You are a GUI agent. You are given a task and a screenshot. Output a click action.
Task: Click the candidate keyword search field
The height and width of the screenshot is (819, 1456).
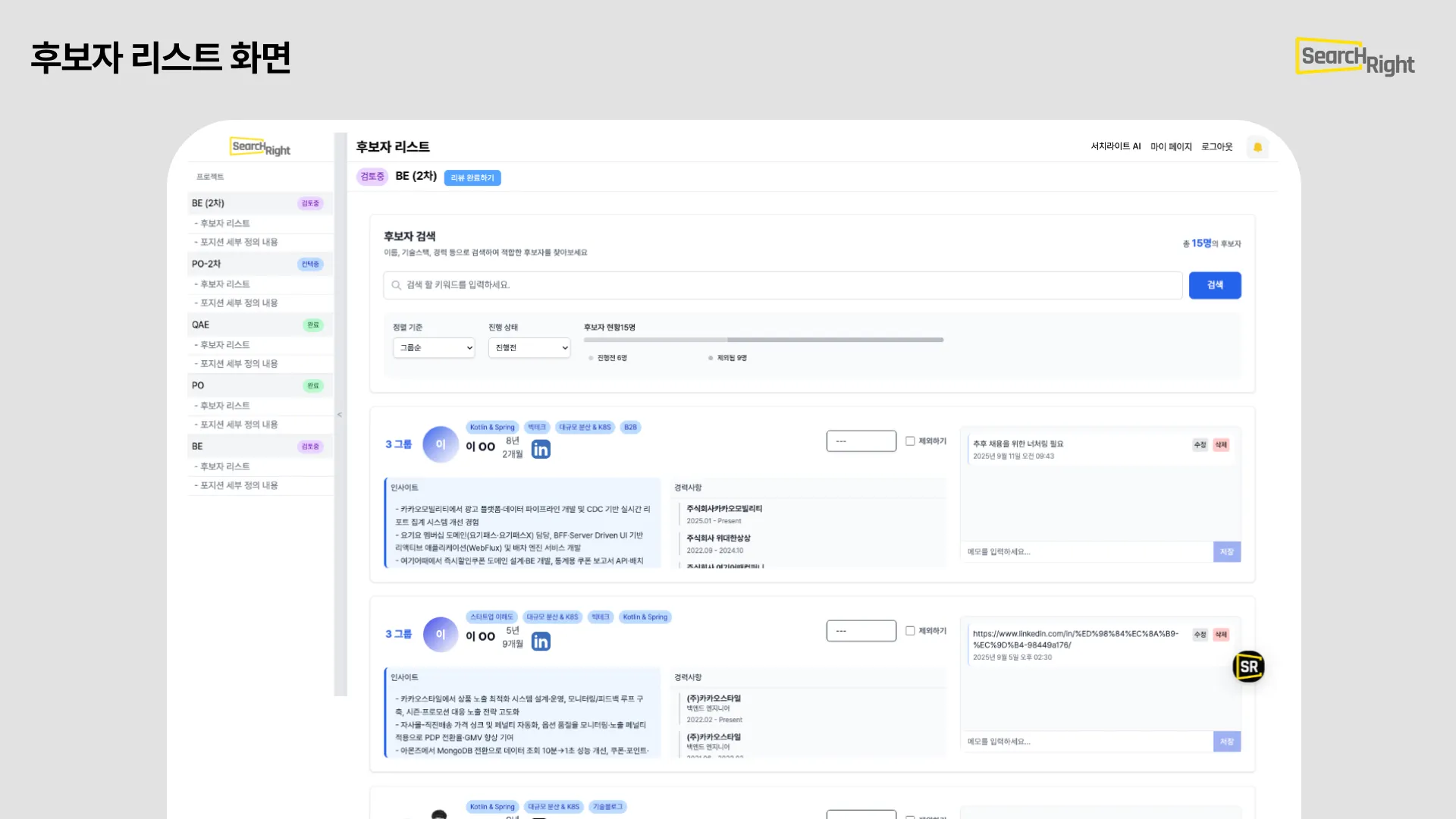click(x=781, y=285)
